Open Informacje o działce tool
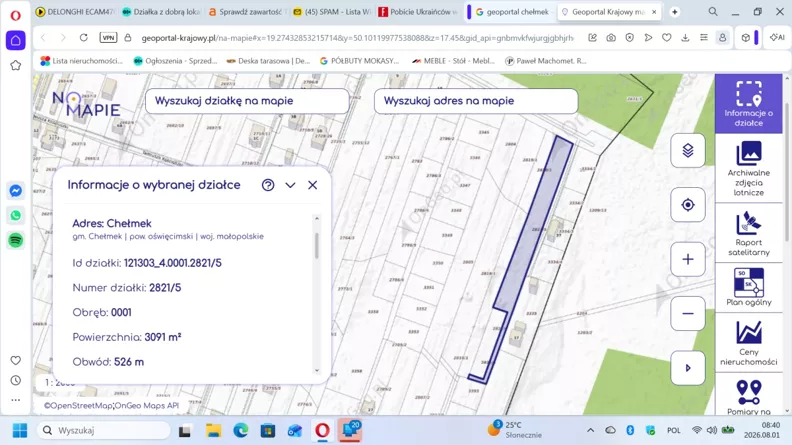Image resolution: width=792 pixels, height=445 pixels. (749, 104)
